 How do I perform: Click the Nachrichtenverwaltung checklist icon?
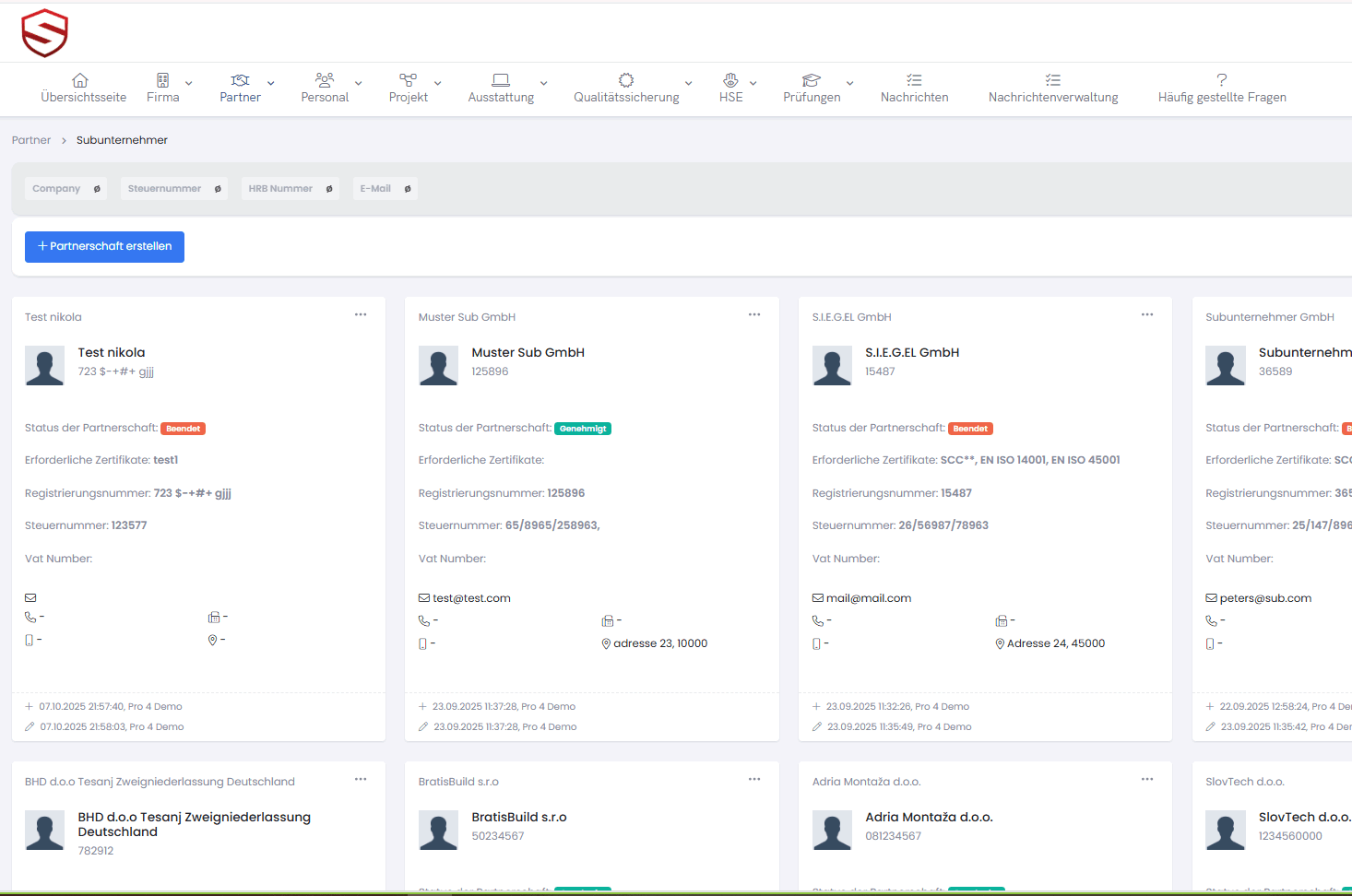point(1052,80)
